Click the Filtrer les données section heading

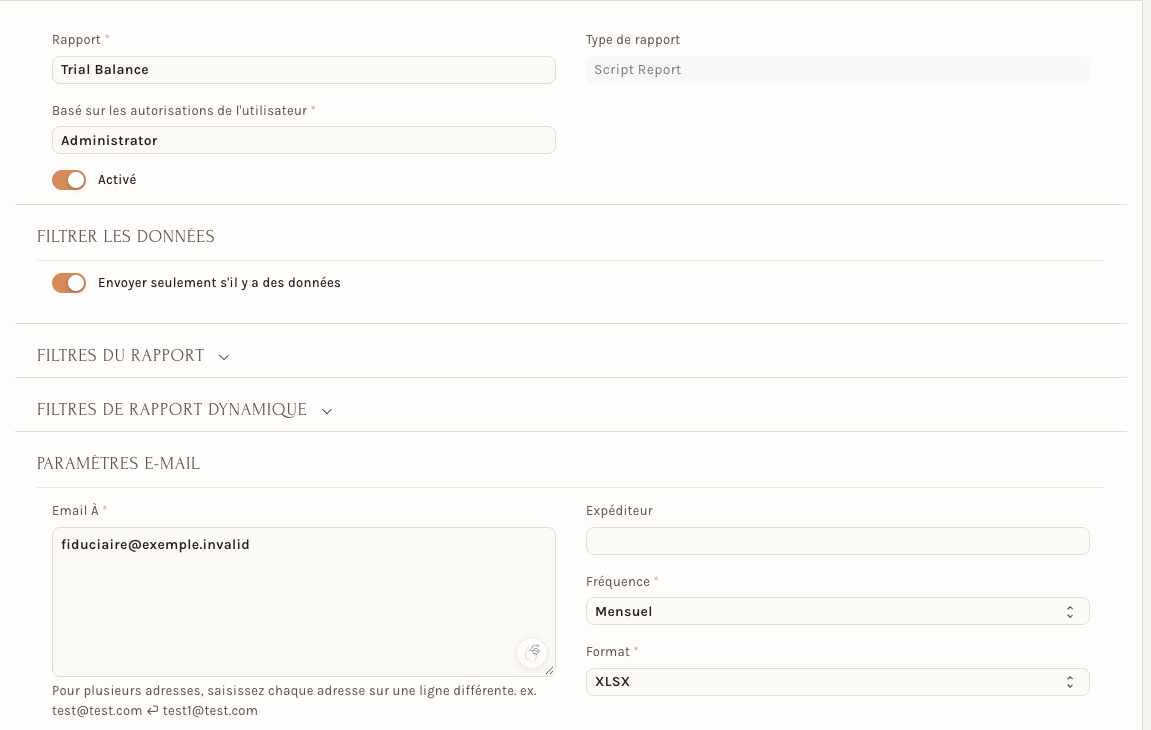[126, 236]
